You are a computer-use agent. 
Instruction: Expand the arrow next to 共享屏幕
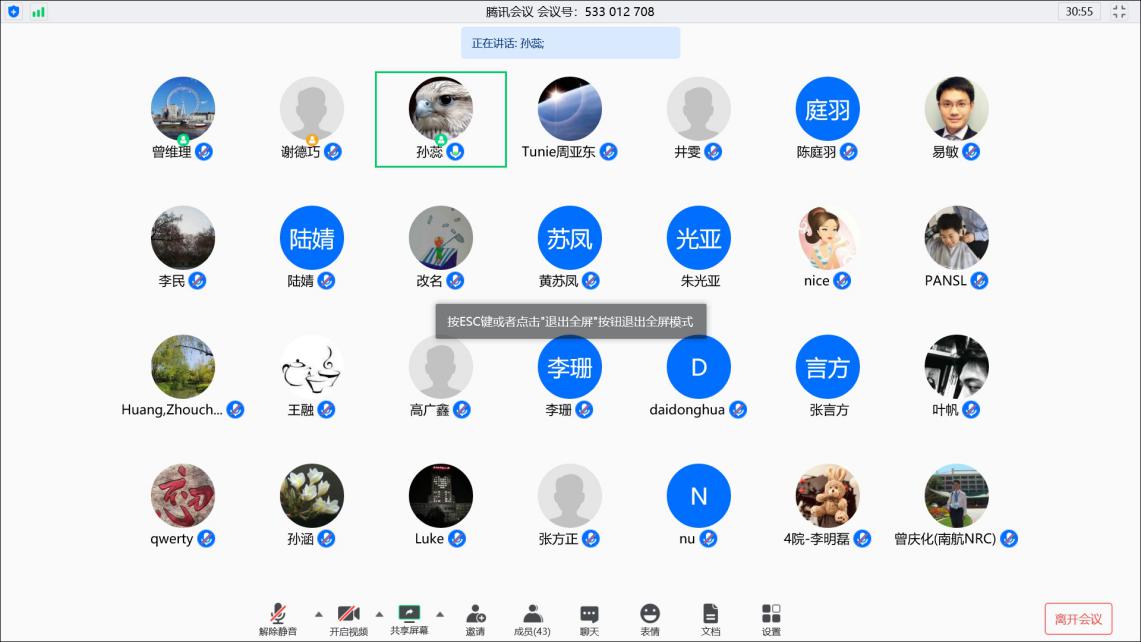440,614
